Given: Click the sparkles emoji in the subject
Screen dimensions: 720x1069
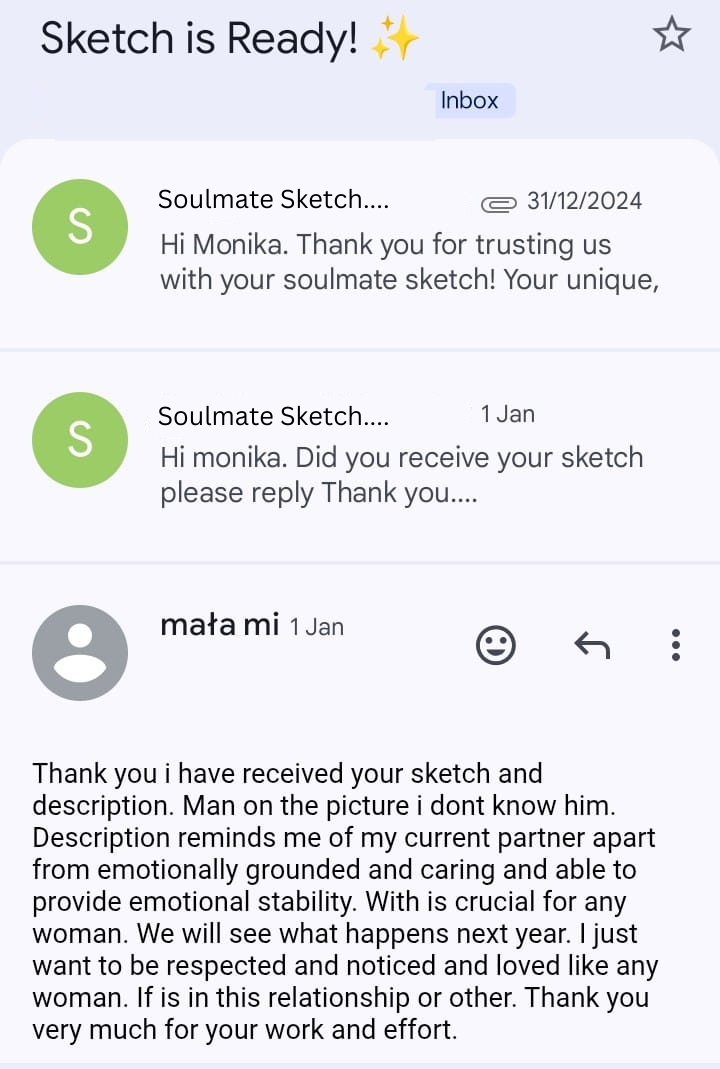Looking at the screenshot, I should tap(394, 41).
